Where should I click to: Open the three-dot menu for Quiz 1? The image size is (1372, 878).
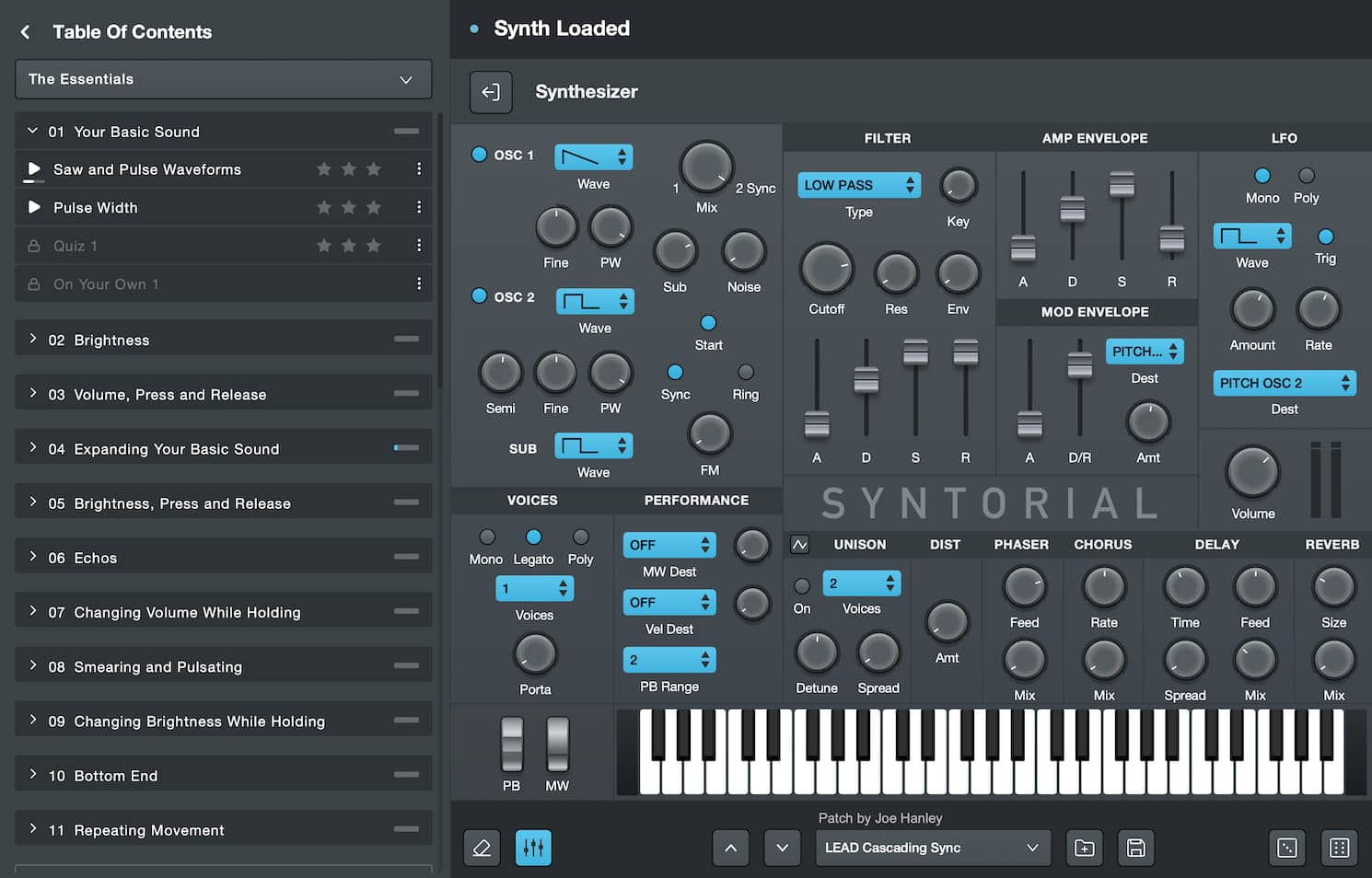[419, 246]
